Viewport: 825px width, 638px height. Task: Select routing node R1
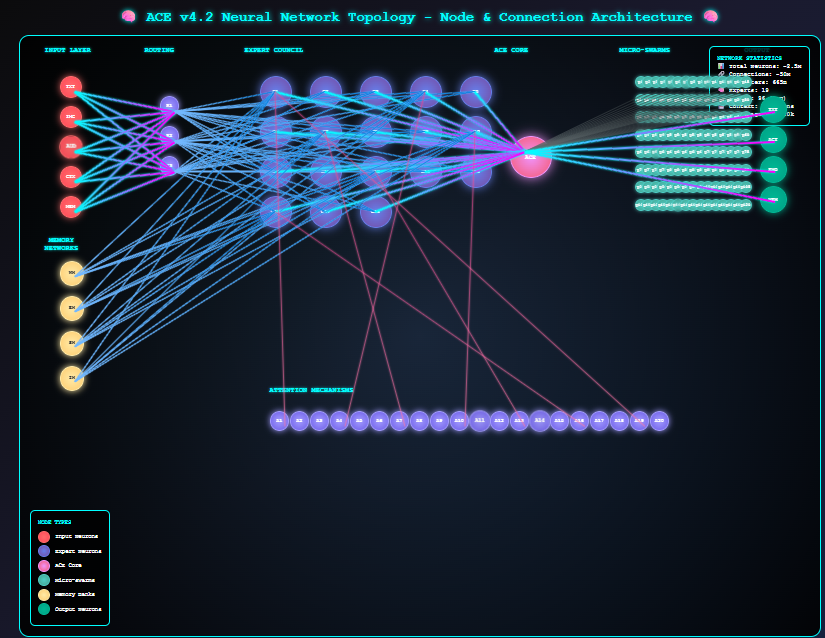[169, 105]
